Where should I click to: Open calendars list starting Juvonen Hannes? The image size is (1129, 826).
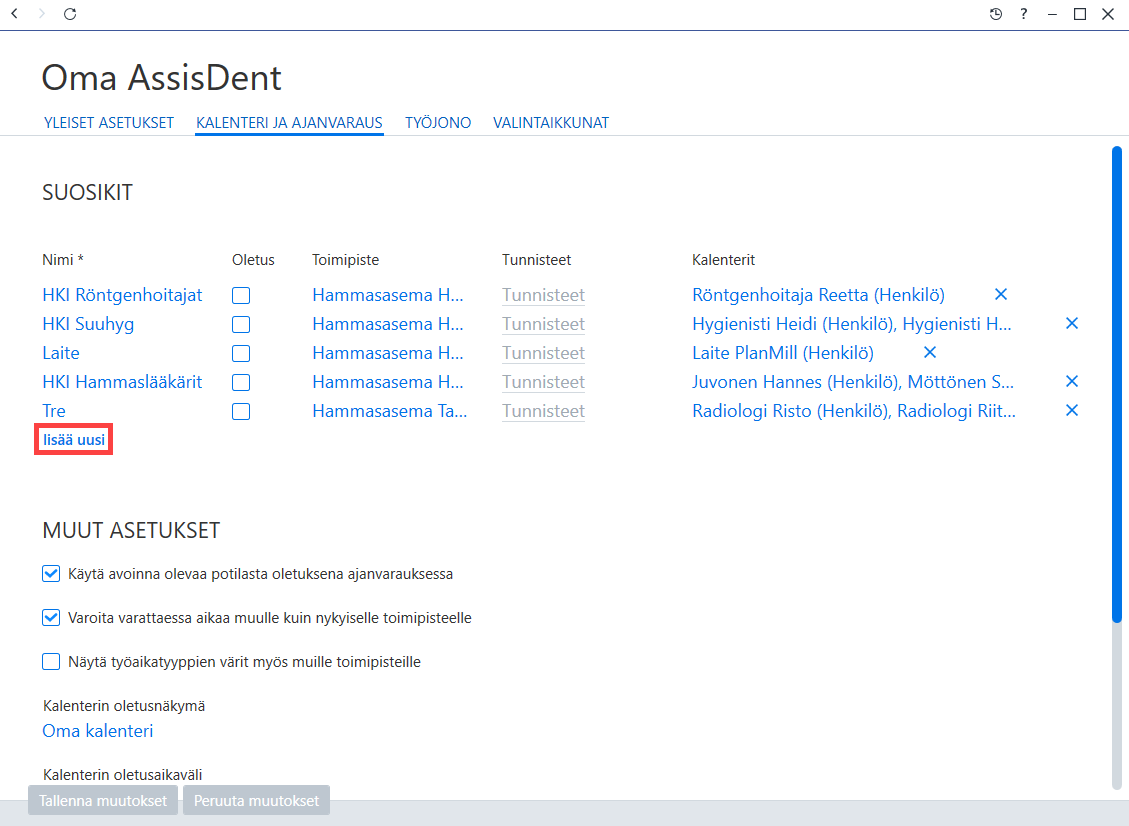pos(853,382)
